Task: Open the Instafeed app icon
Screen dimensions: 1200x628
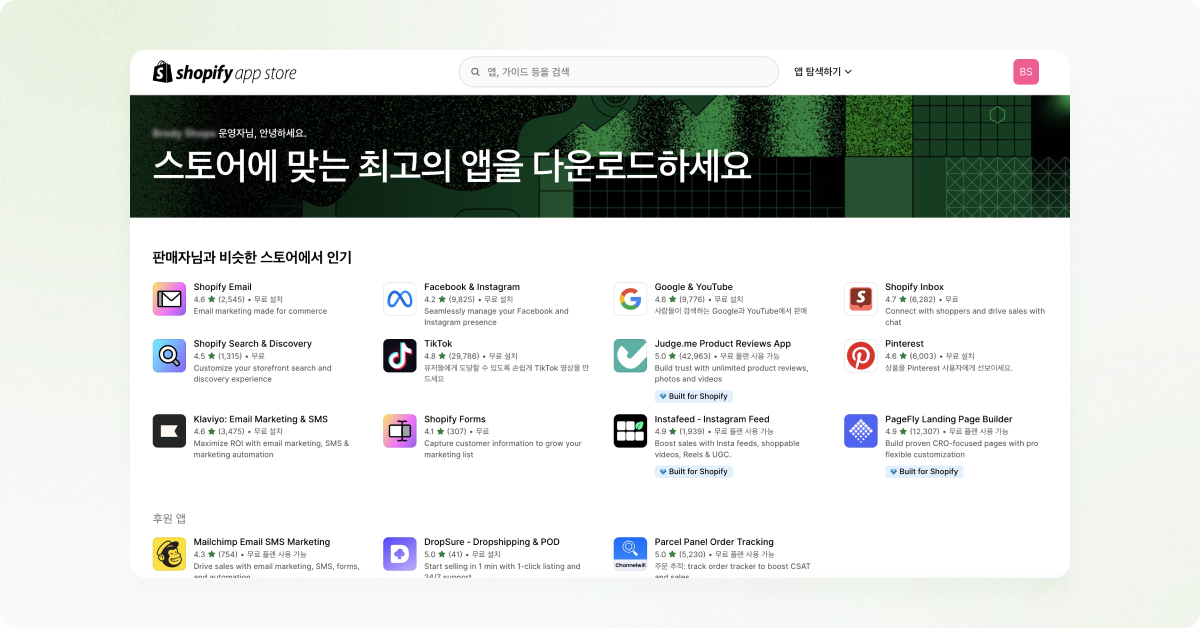Action: [x=630, y=431]
